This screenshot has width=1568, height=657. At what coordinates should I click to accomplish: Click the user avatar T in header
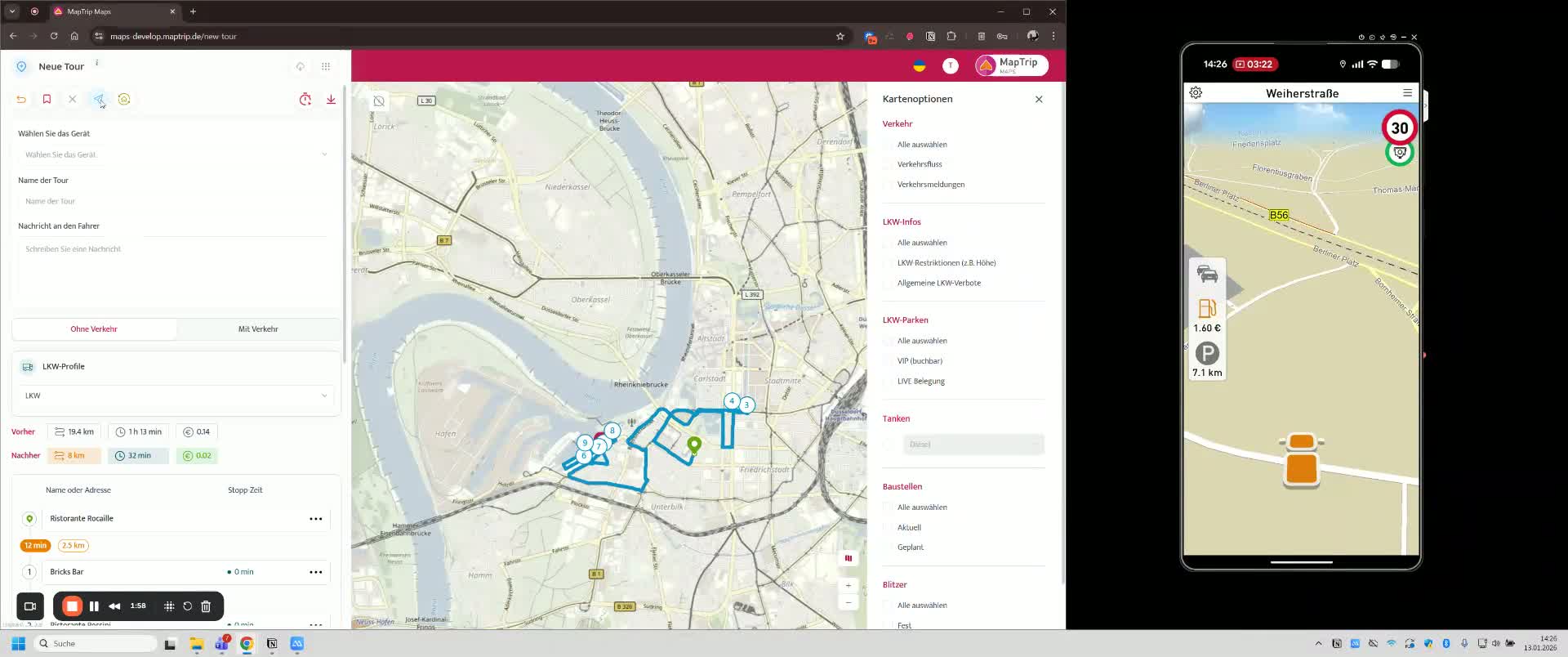coord(951,66)
